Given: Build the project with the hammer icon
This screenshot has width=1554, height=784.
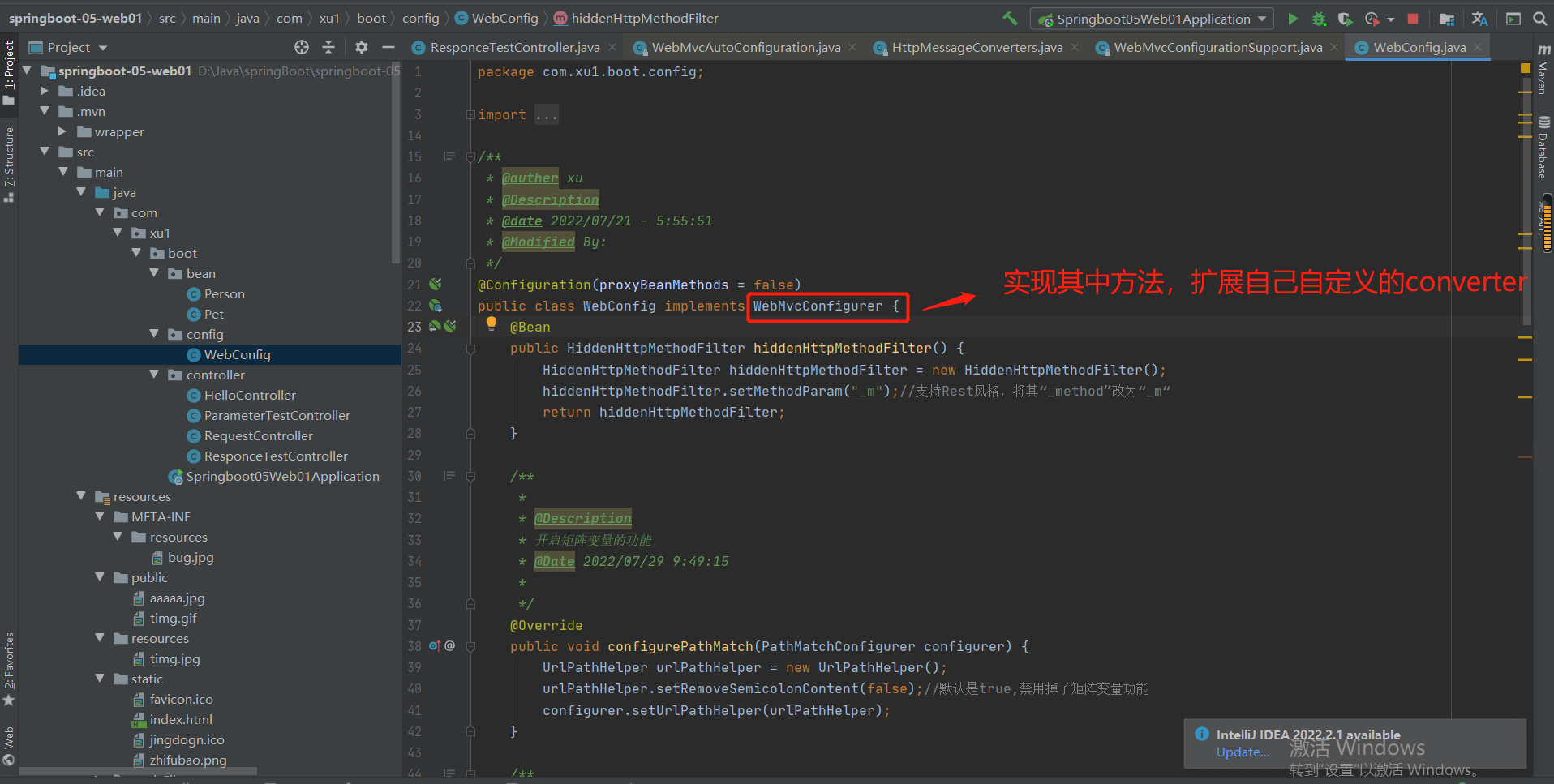Looking at the screenshot, I should 1010,18.
